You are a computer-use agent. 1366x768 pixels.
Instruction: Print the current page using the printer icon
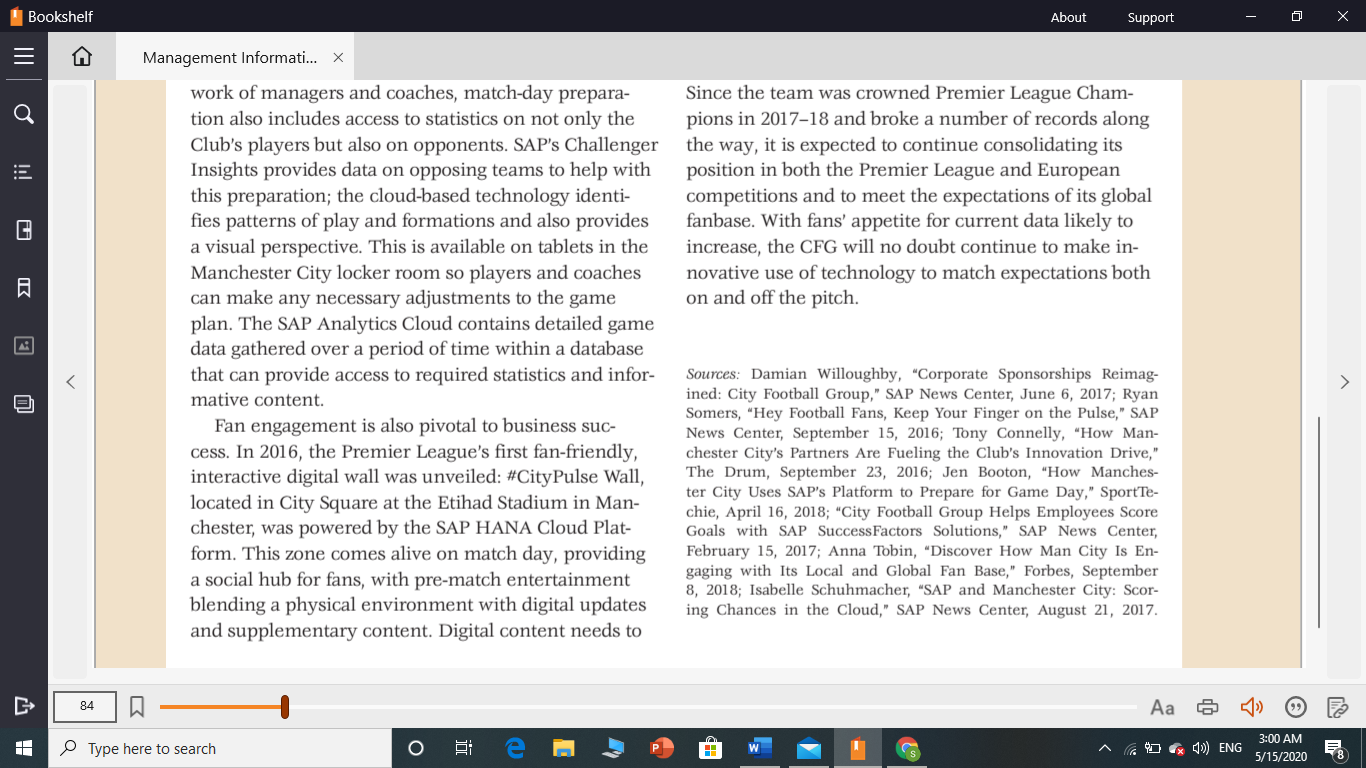click(x=1207, y=707)
